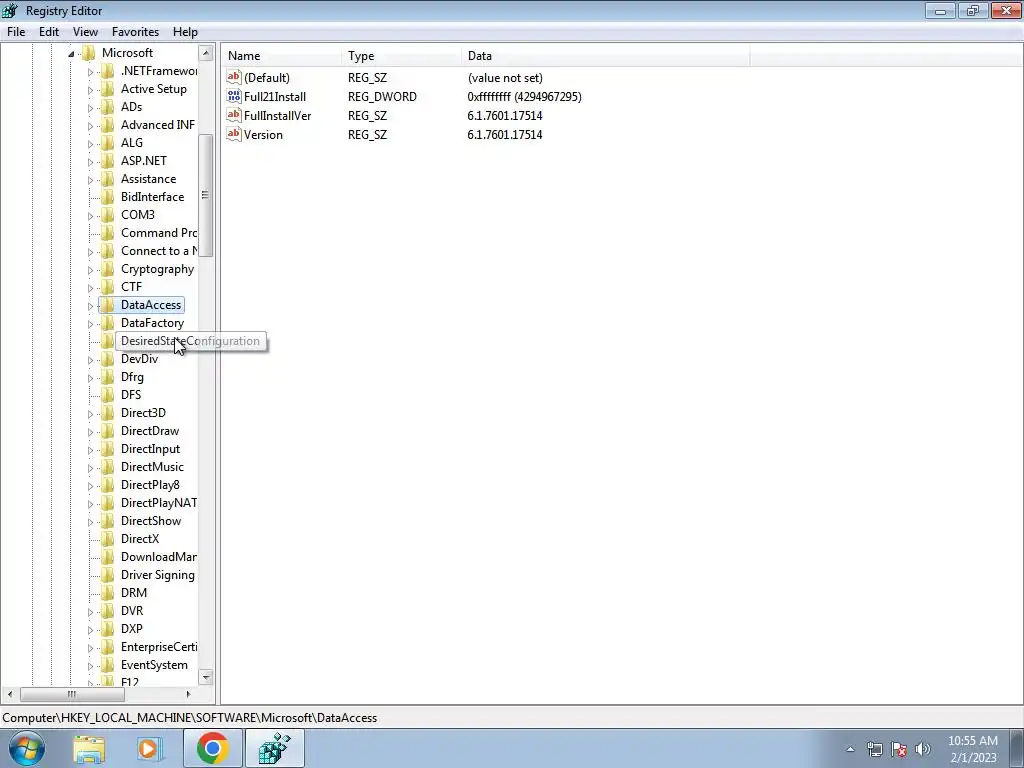
Task: Click the tree horizontal scroll right arrow
Action: (189, 694)
